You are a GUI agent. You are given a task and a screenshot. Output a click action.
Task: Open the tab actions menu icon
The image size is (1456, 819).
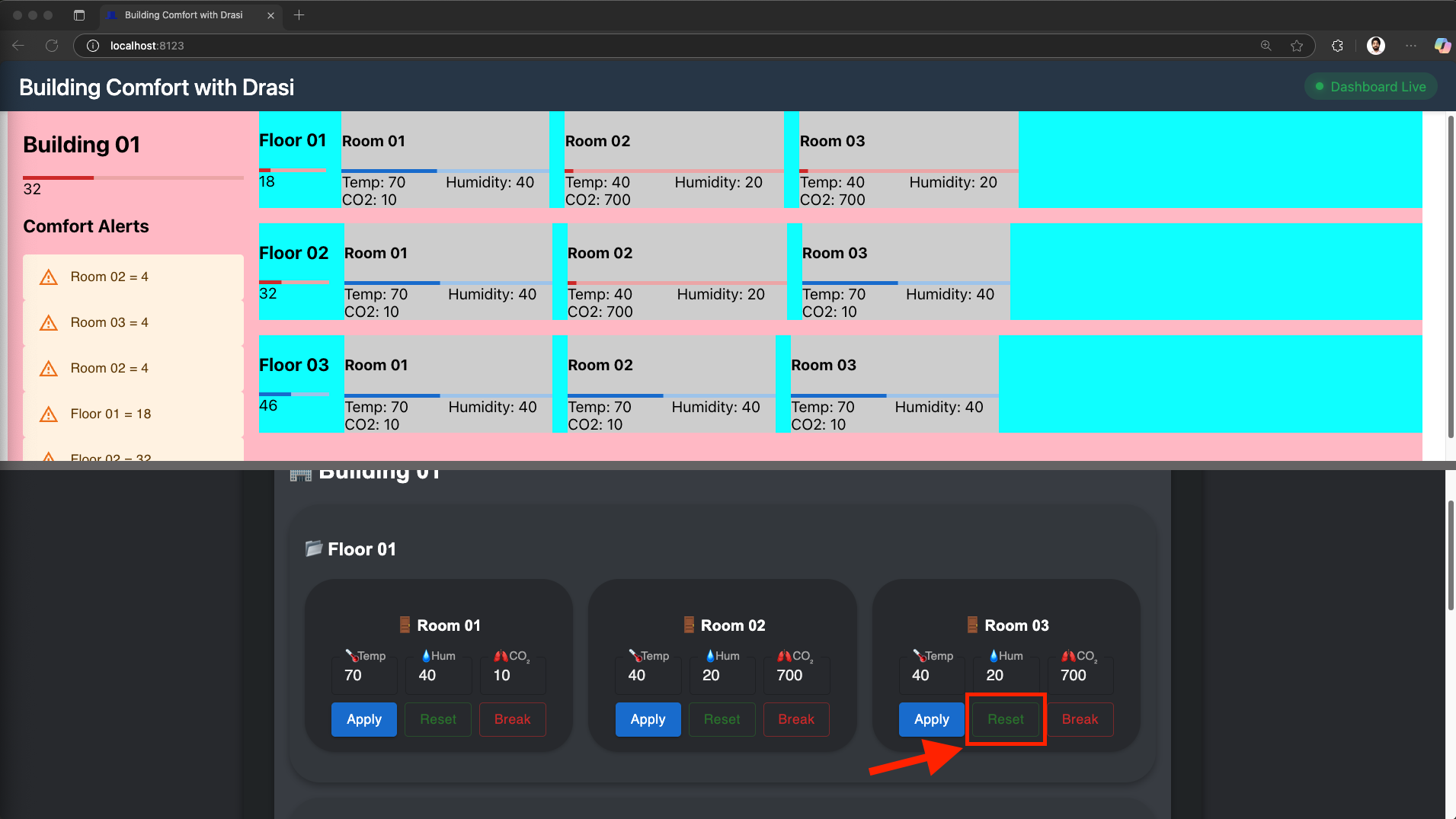pos(79,15)
